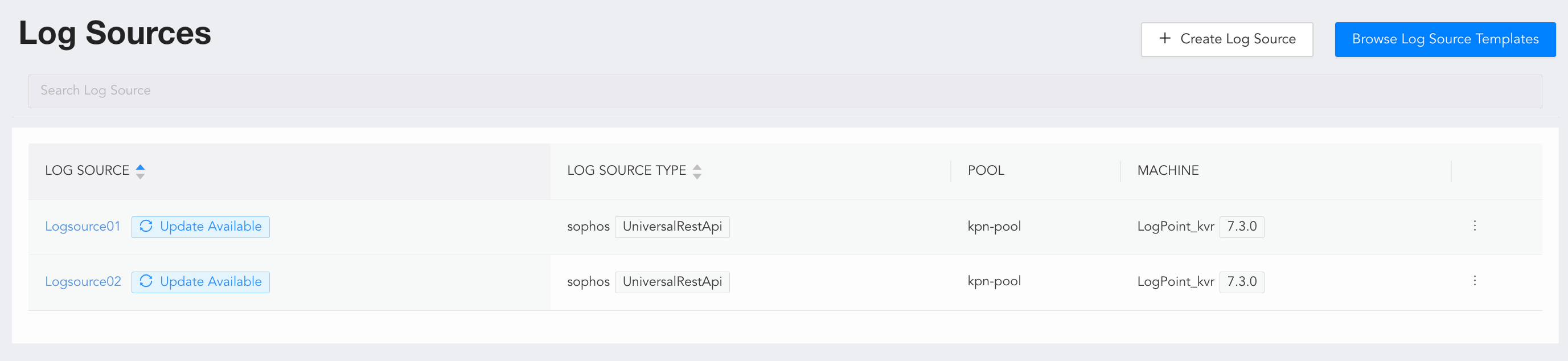Click sophos in the Logsource02 row

588,281
